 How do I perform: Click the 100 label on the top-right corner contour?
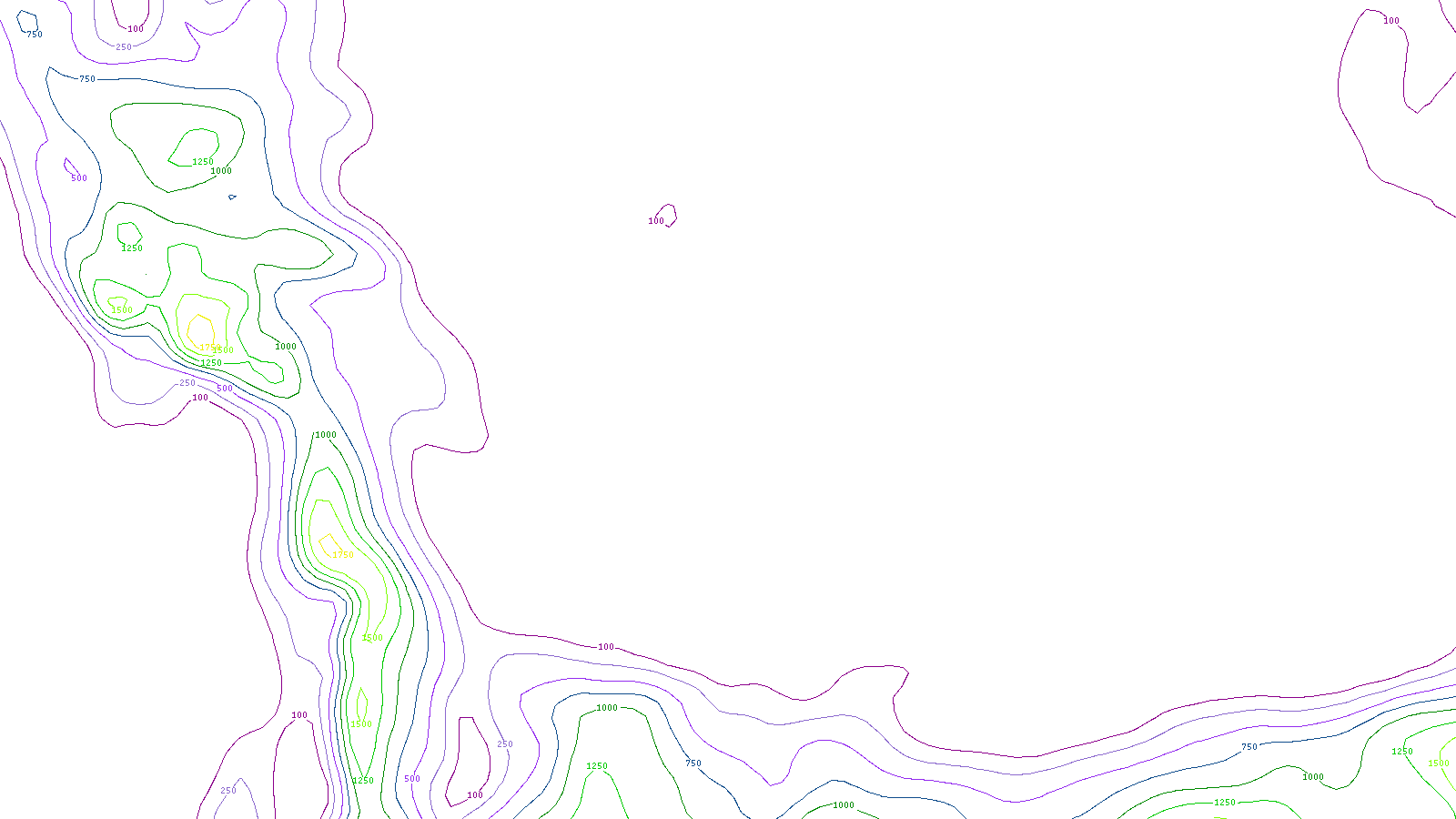click(x=1391, y=21)
